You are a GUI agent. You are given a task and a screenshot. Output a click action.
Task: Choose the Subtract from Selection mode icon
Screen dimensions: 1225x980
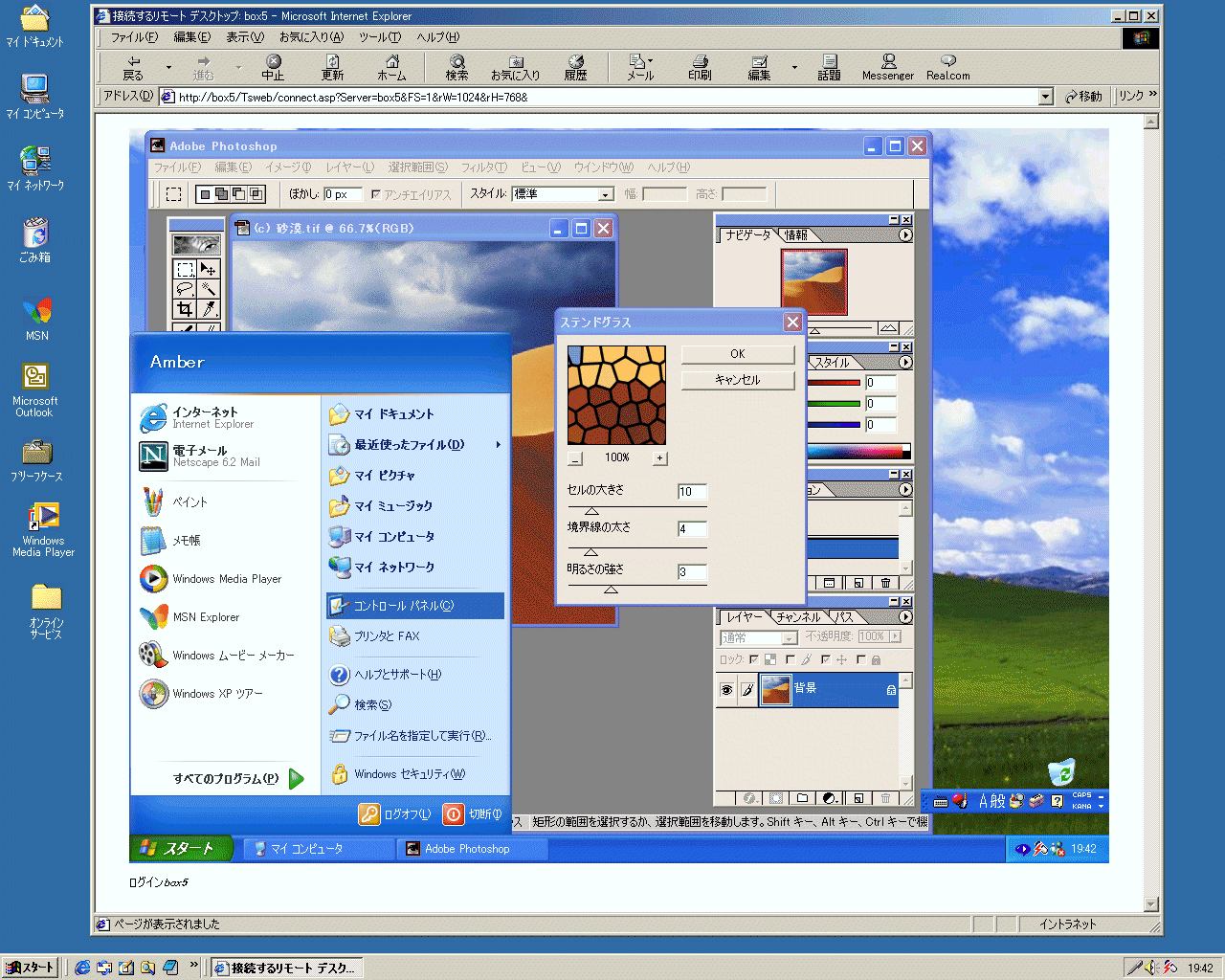coord(239,193)
